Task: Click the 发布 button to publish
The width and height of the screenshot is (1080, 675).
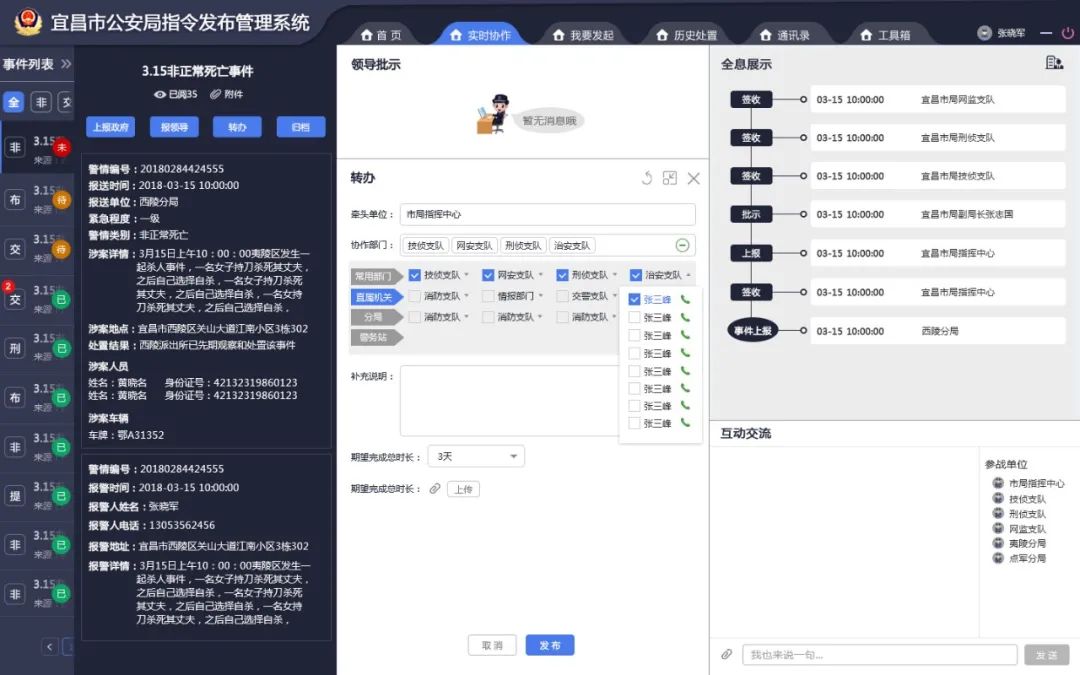Action: (549, 645)
